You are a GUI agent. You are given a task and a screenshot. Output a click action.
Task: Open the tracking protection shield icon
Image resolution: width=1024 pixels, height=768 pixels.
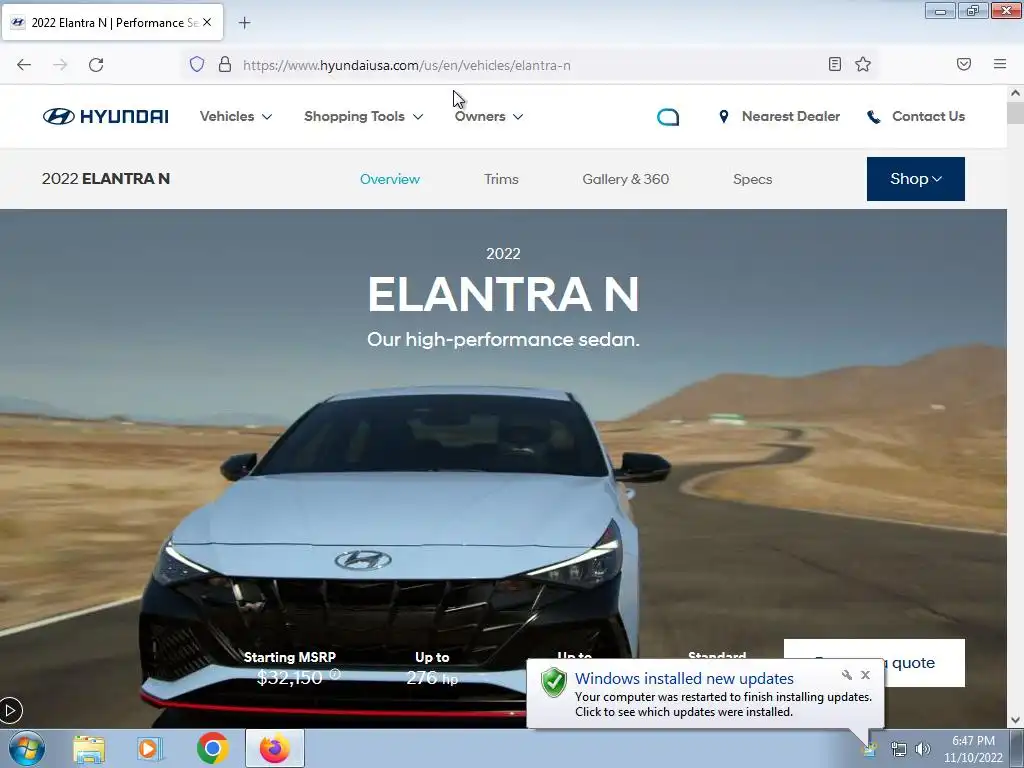197,64
